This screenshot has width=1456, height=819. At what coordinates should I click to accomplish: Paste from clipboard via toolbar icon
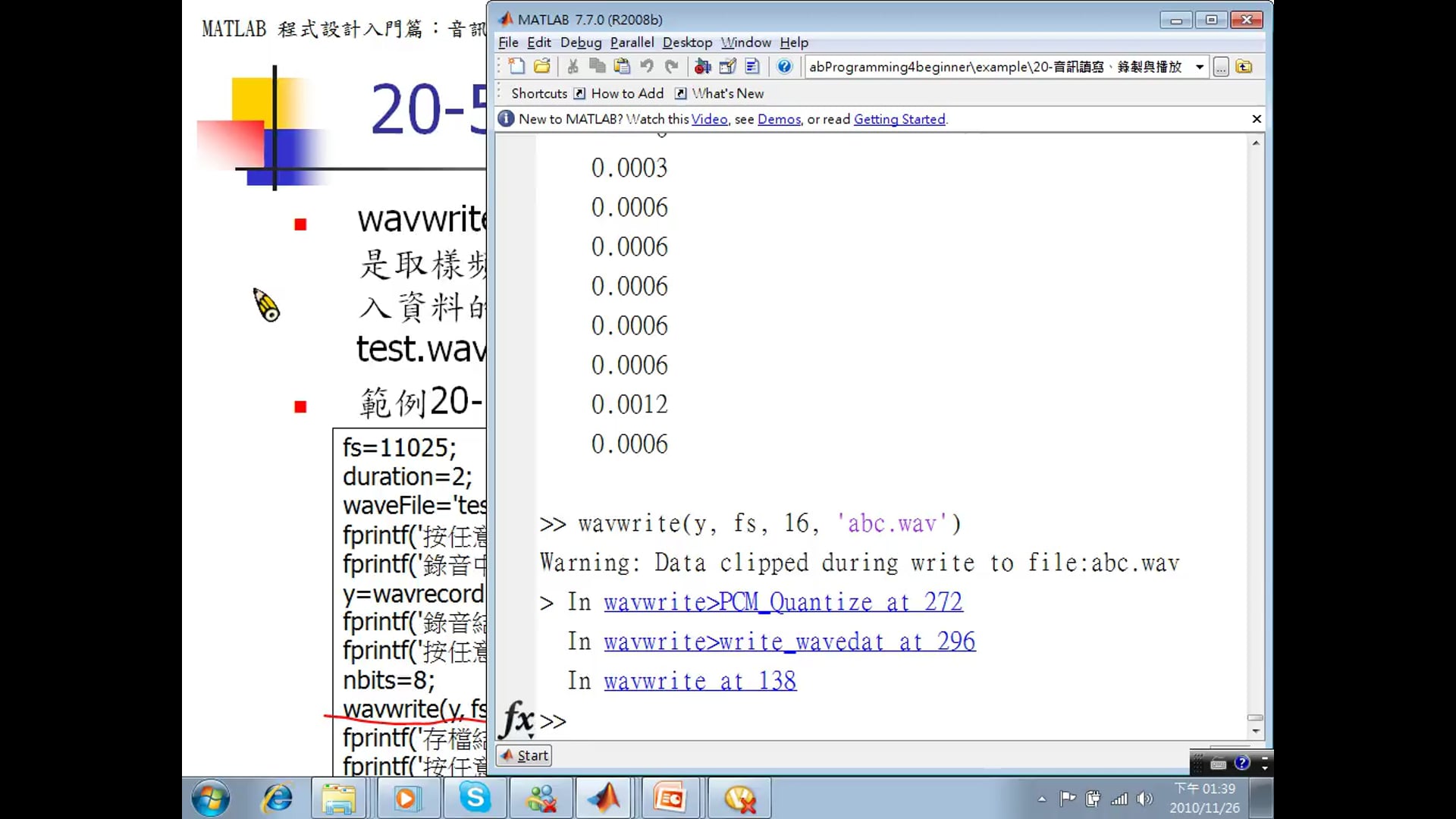622,67
